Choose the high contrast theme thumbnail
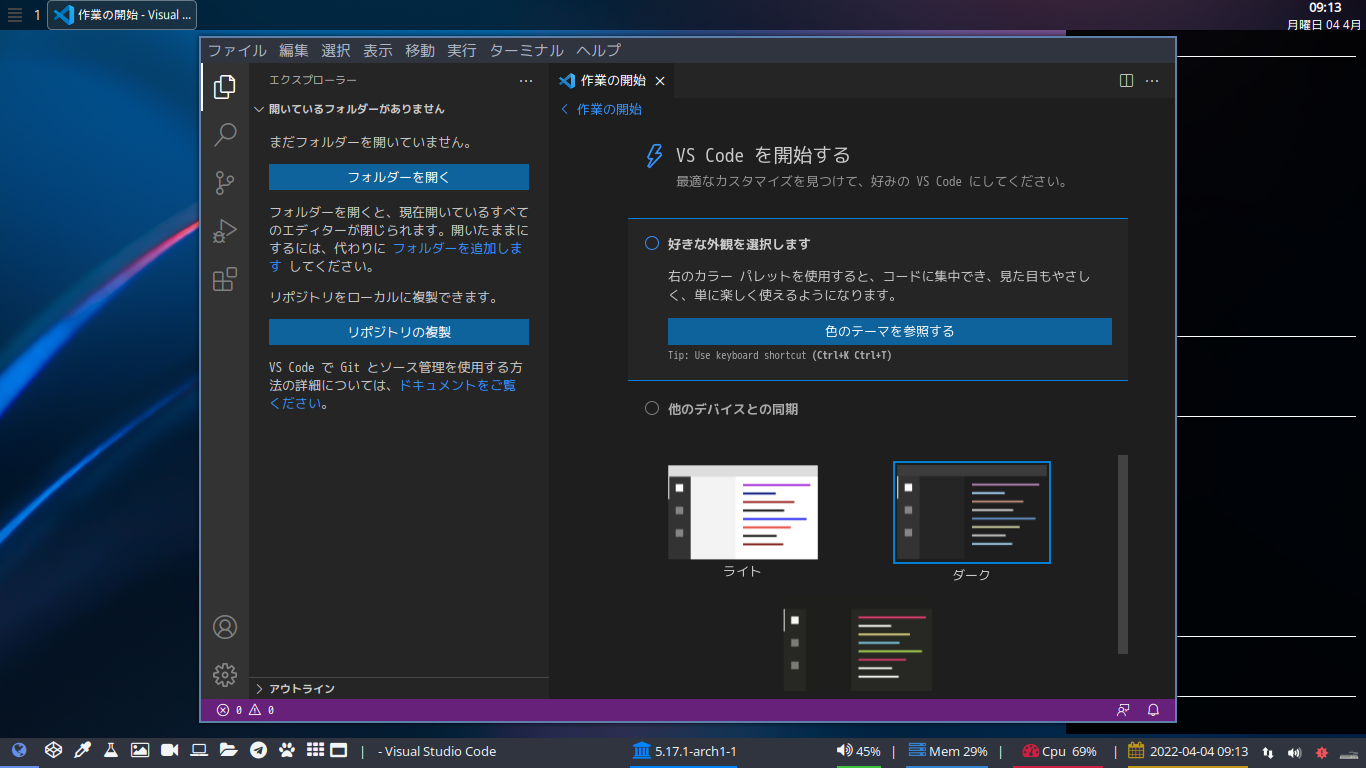The image size is (1366, 768). click(857, 649)
